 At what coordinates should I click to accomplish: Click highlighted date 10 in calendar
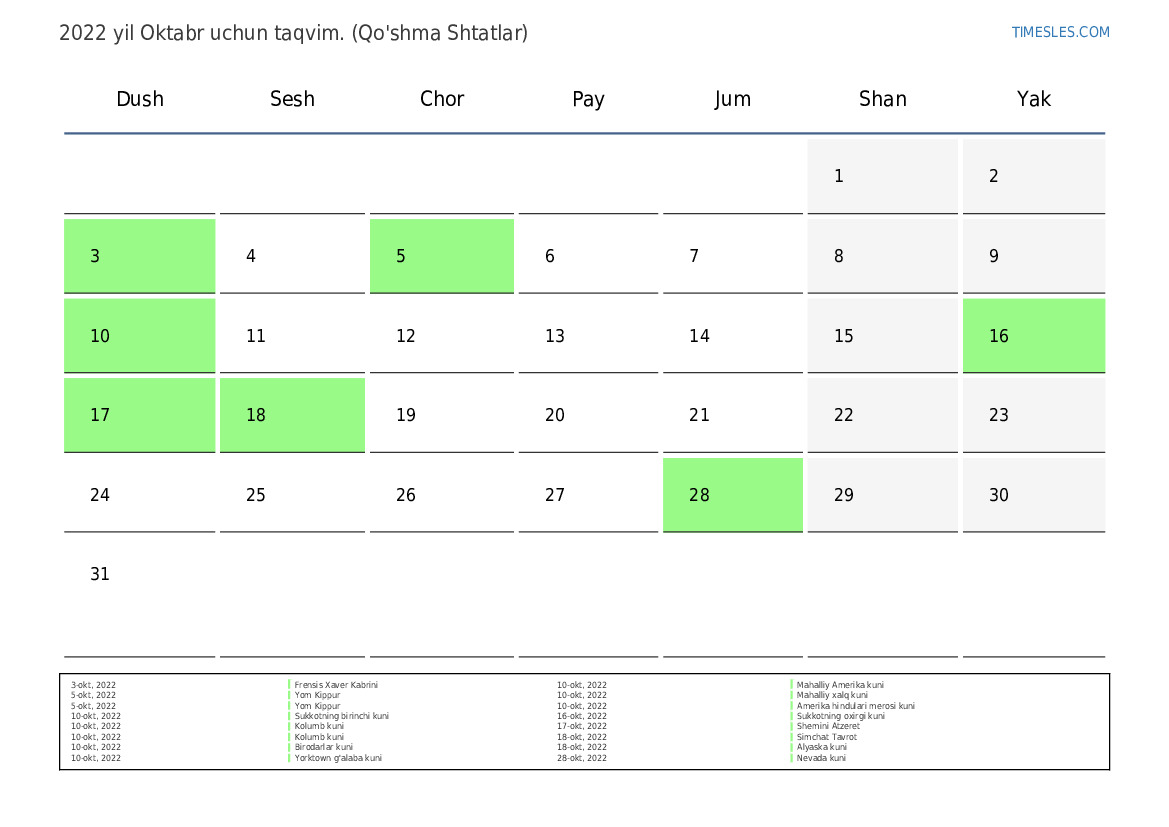(x=139, y=336)
